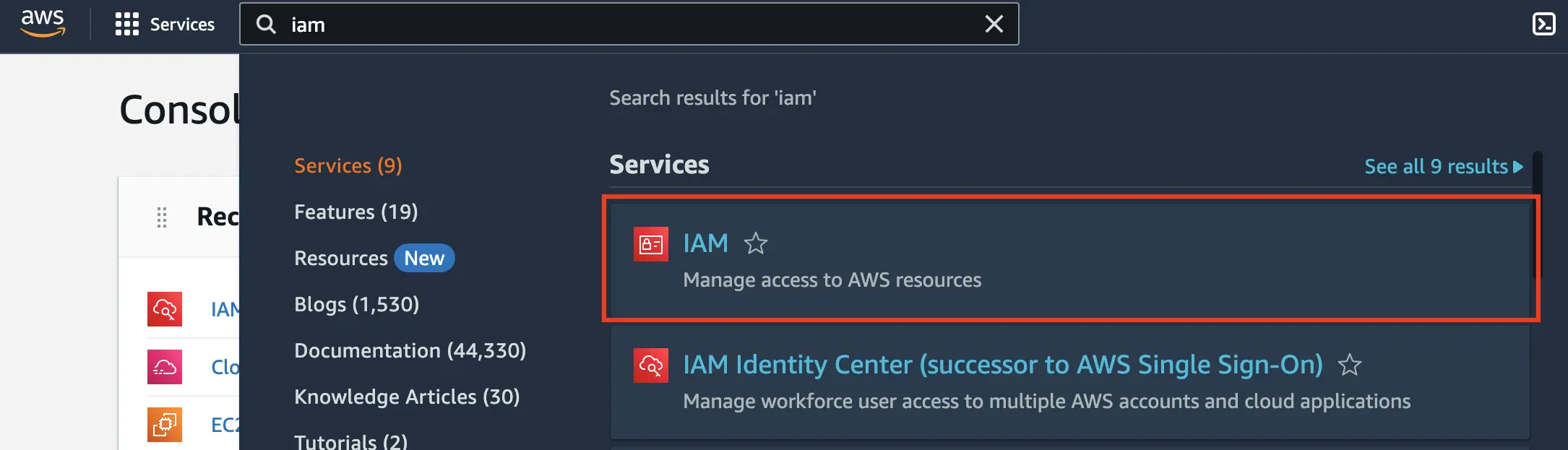Screen dimensions: 1568x450
Task: Select the Features (19) category
Action: pos(356,212)
